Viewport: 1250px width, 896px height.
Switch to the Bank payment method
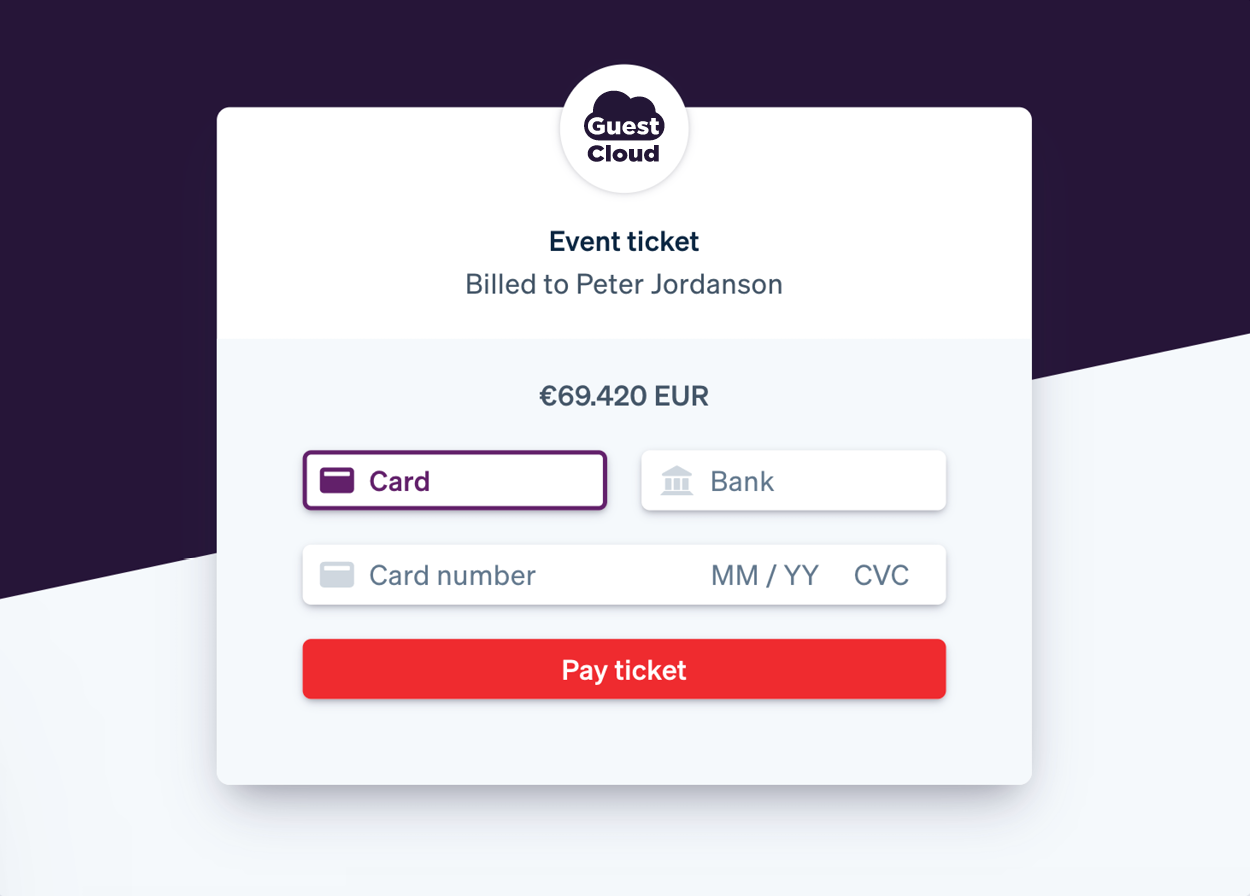coord(793,481)
